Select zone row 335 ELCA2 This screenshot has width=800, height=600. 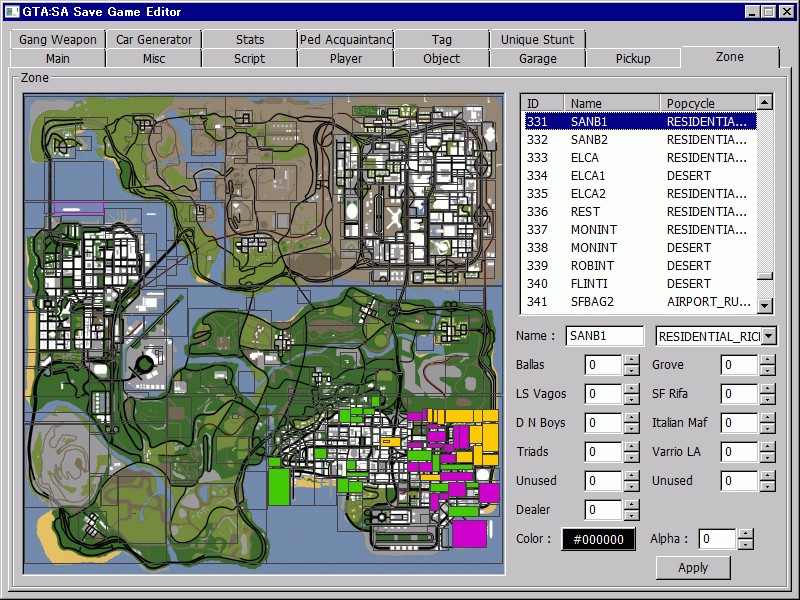640,193
